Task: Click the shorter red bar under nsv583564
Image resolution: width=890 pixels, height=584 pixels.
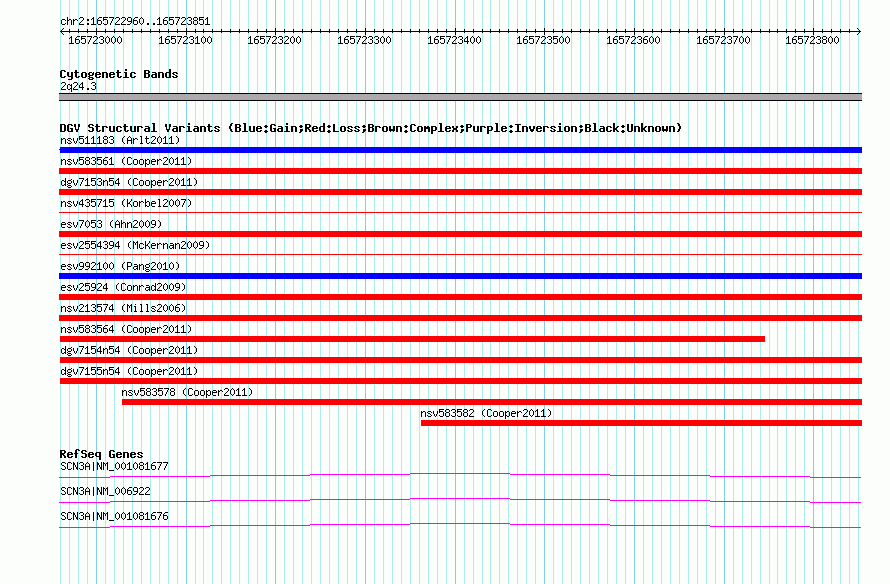Action: coord(412,339)
